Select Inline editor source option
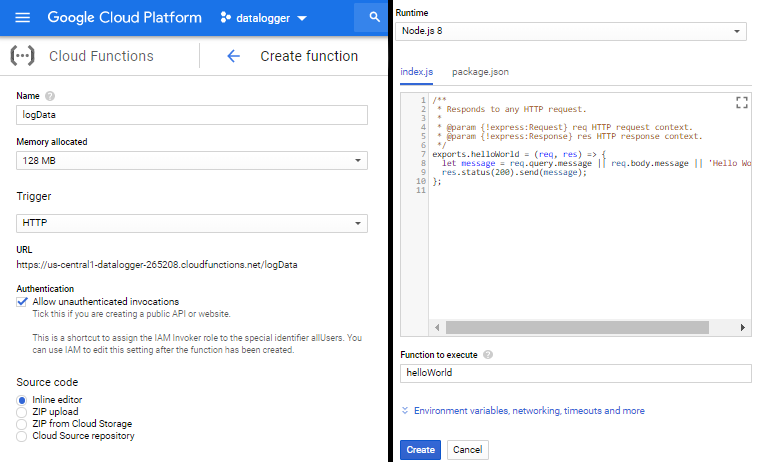This screenshot has width=760, height=462. pos(21,400)
